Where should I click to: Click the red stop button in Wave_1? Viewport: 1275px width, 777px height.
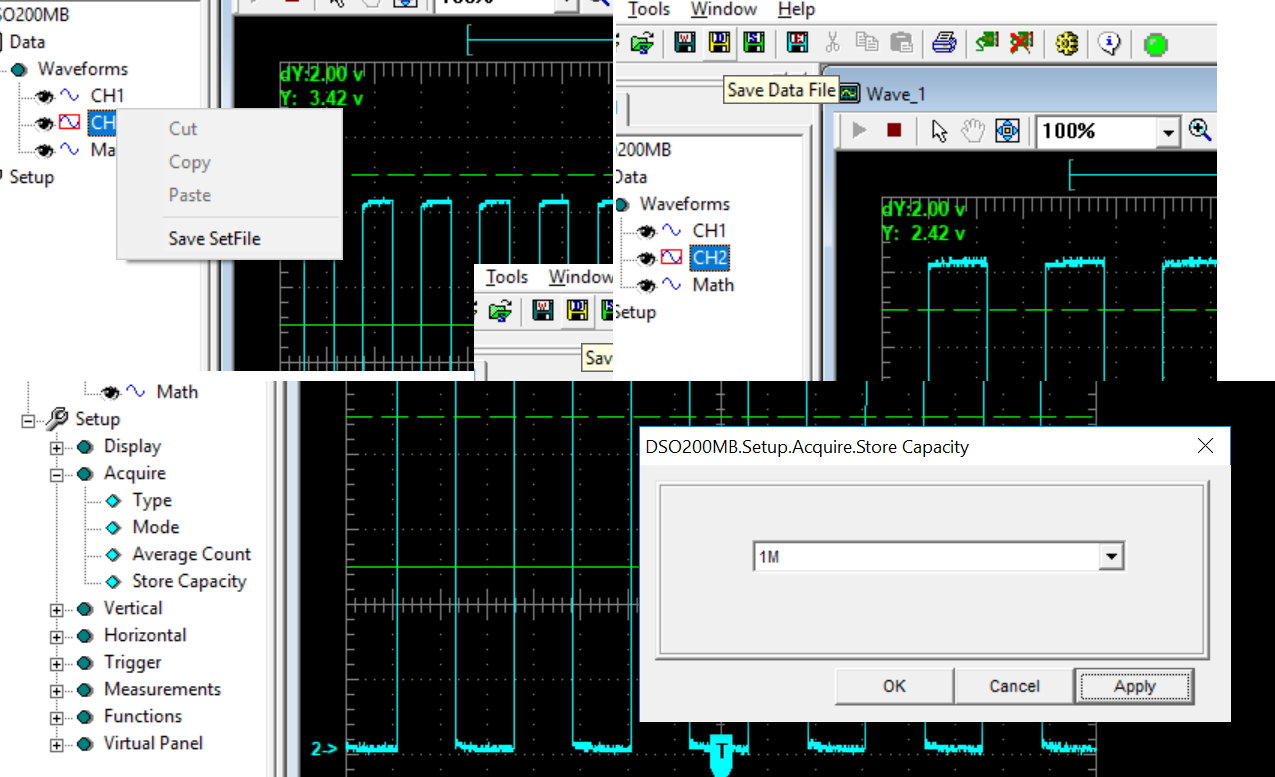coord(894,130)
